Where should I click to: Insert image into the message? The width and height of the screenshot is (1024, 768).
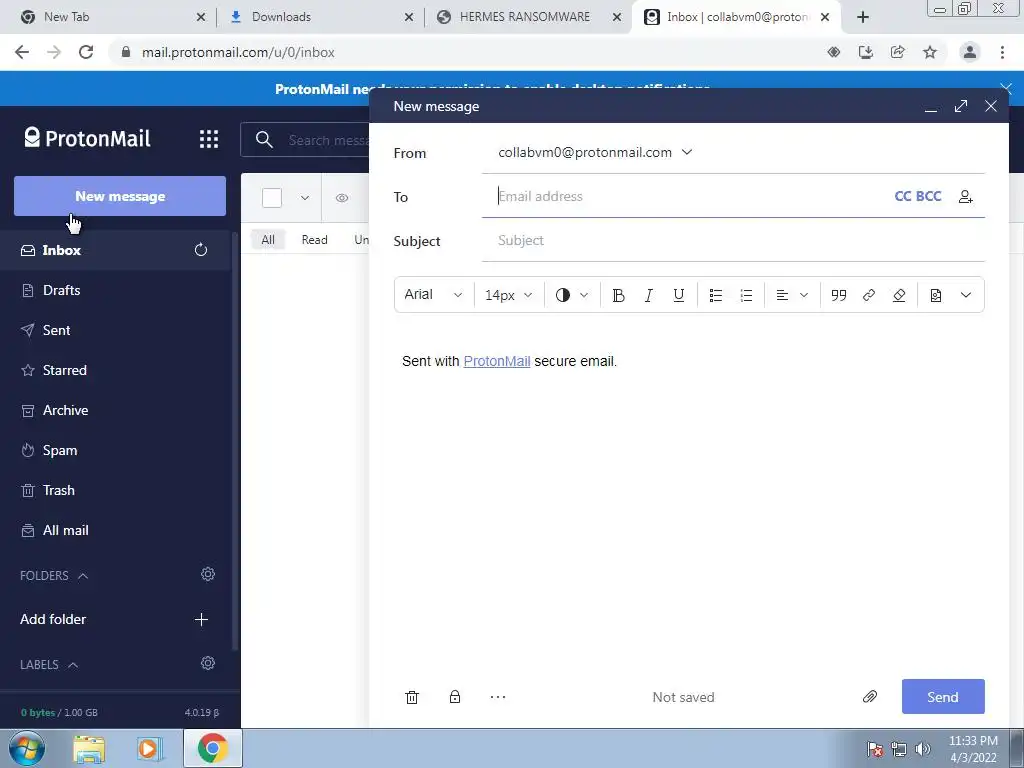click(x=936, y=295)
